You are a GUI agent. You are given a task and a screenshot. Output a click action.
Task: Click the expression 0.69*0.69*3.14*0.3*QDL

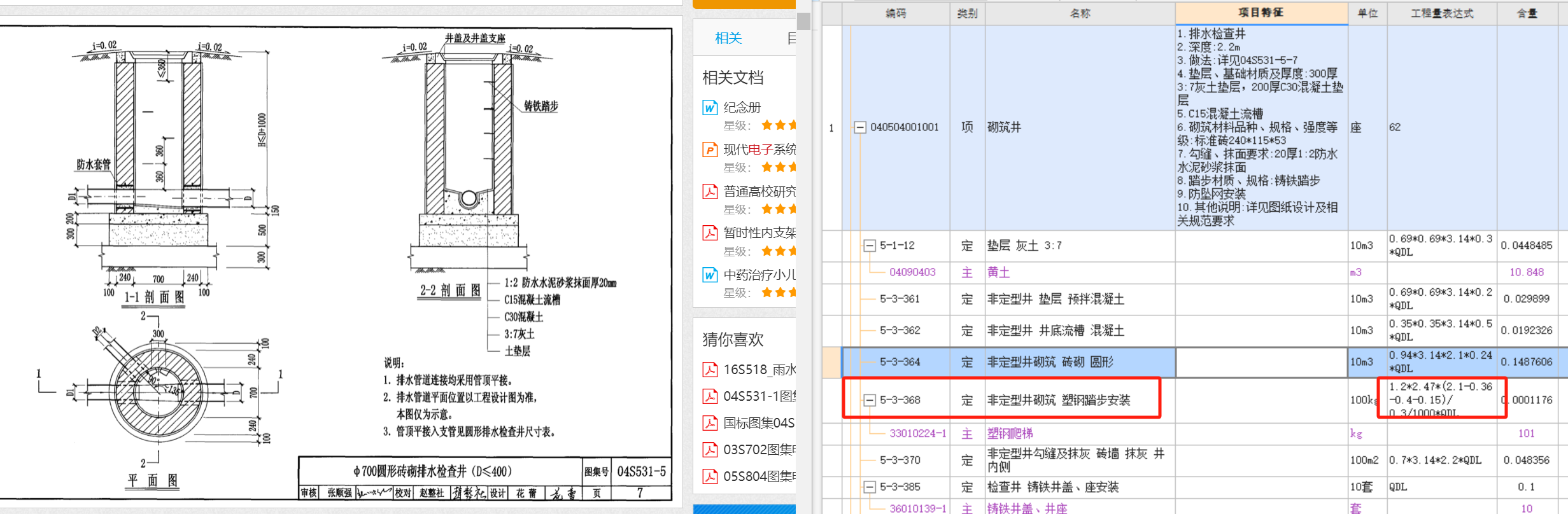[x=1440, y=246]
